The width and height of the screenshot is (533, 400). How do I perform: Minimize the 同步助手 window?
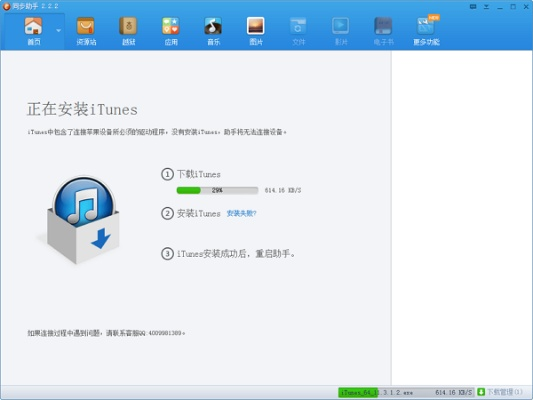[500, 6]
